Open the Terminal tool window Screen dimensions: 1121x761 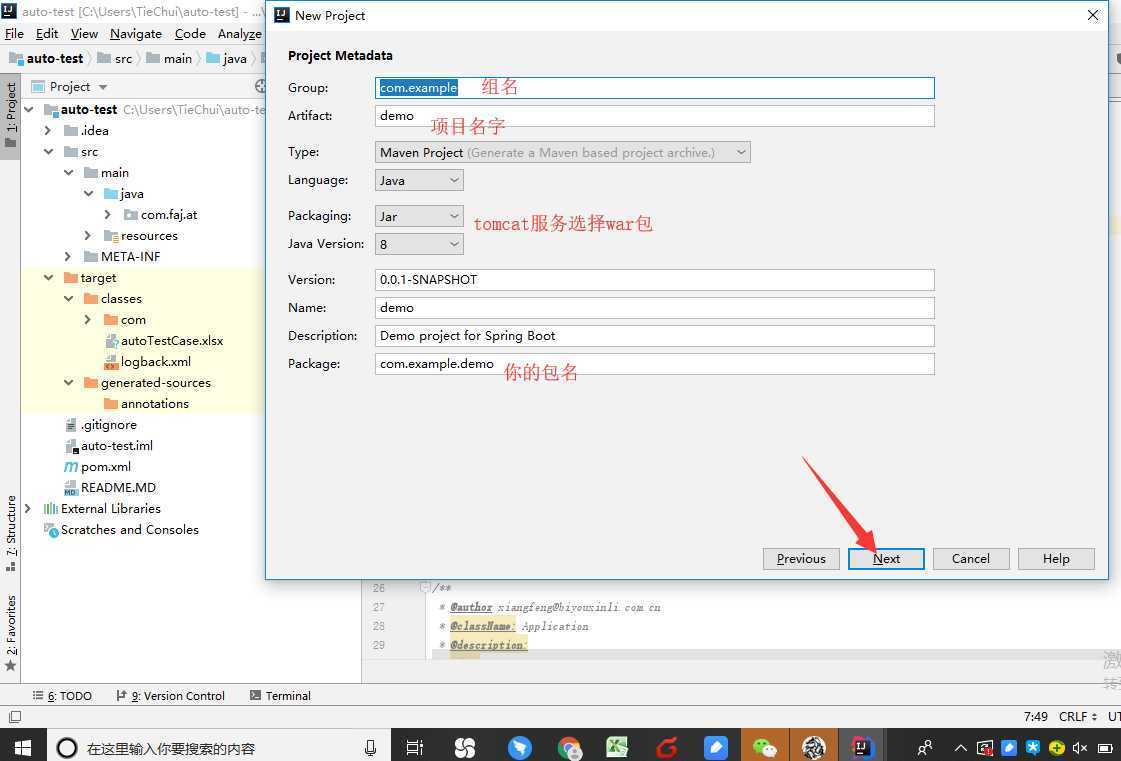280,696
